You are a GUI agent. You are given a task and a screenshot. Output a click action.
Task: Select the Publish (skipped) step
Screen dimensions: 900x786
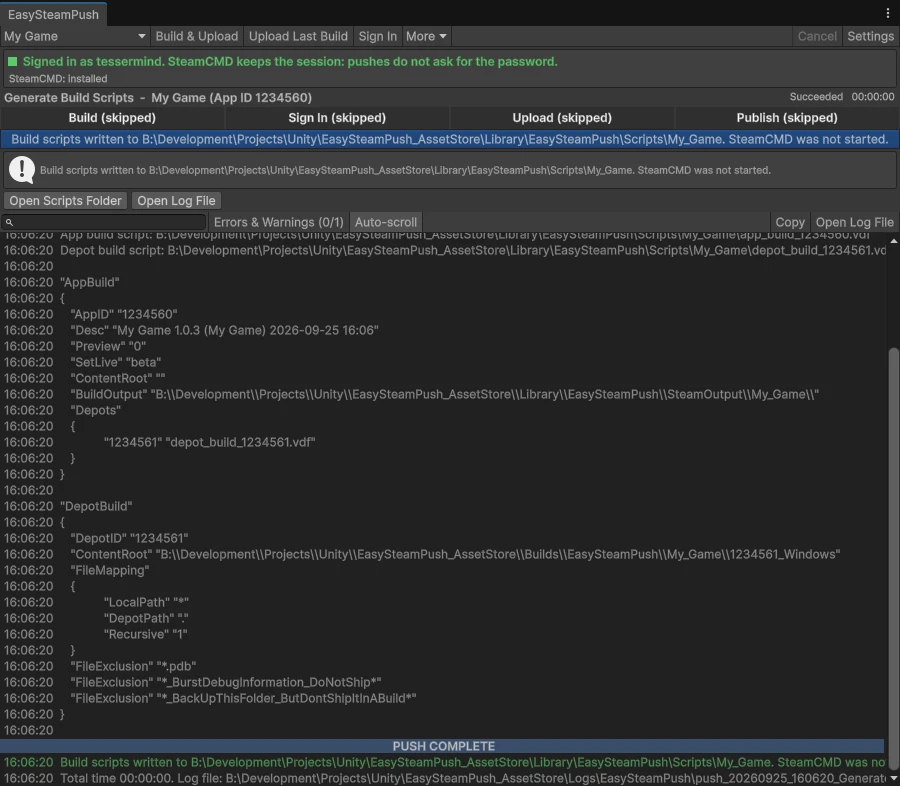point(787,118)
